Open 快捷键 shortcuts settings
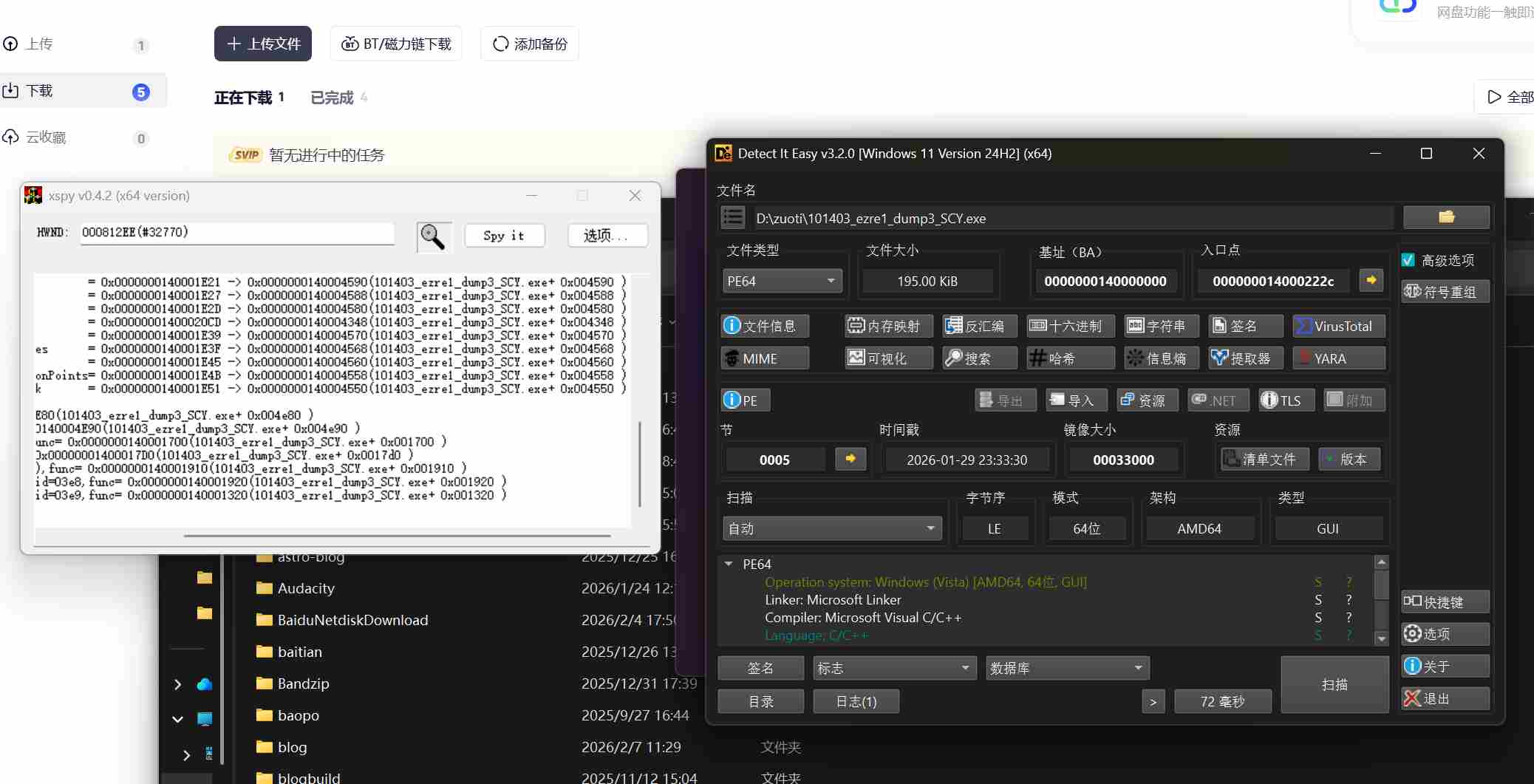The height and width of the screenshot is (784, 1534). pos(1445,601)
